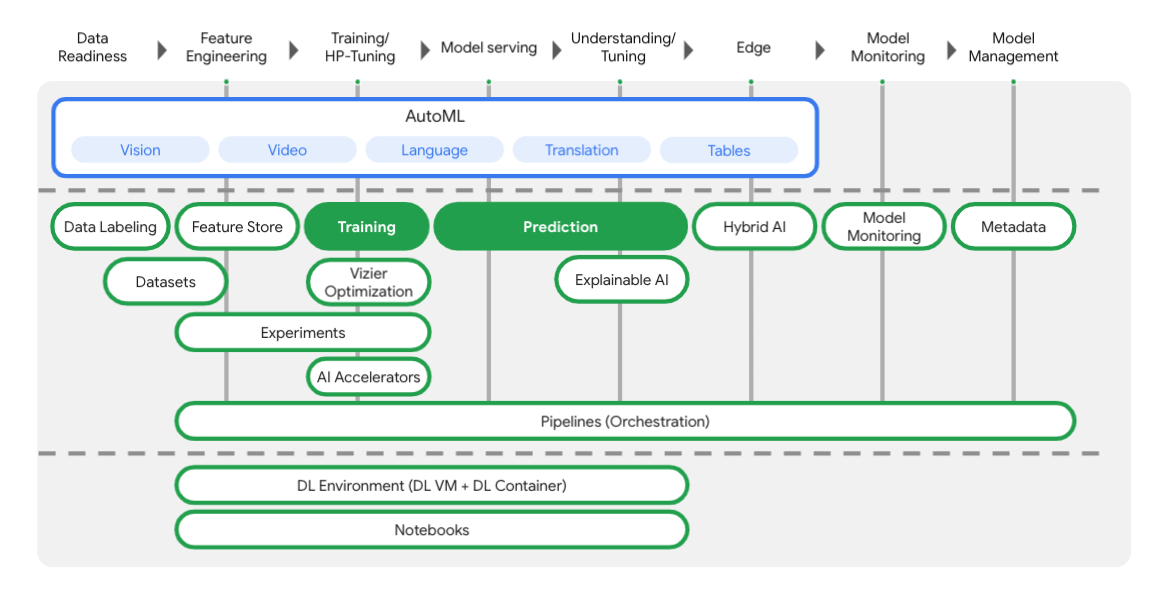Select Vizier Optimization box

(x=368, y=282)
